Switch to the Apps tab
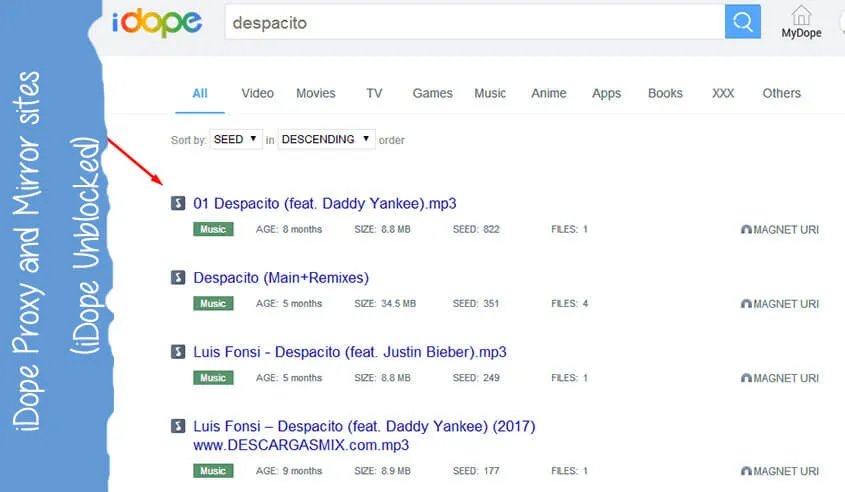This screenshot has width=845, height=492. point(606,93)
